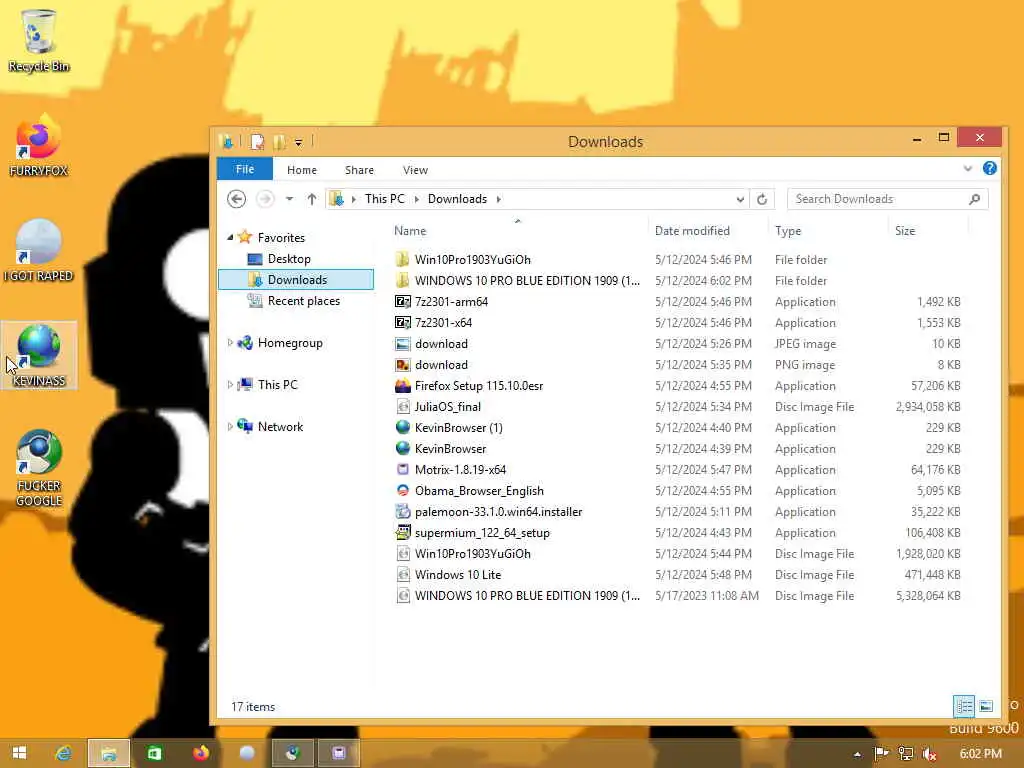
Task: Select the Obama_Browser_English application icon
Action: tap(403, 490)
